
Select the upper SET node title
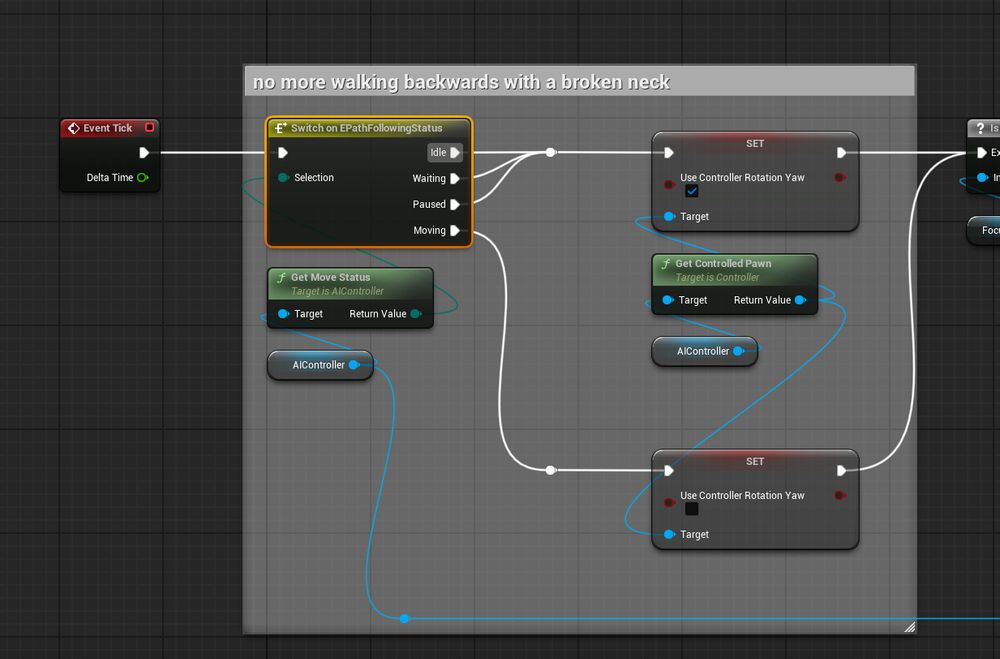755,144
